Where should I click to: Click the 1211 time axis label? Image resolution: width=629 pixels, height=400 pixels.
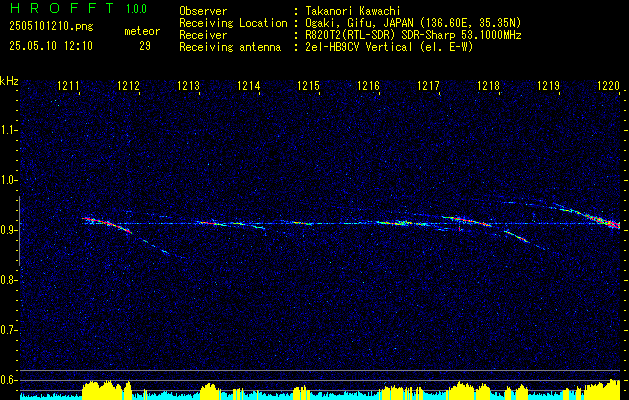coord(68,85)
